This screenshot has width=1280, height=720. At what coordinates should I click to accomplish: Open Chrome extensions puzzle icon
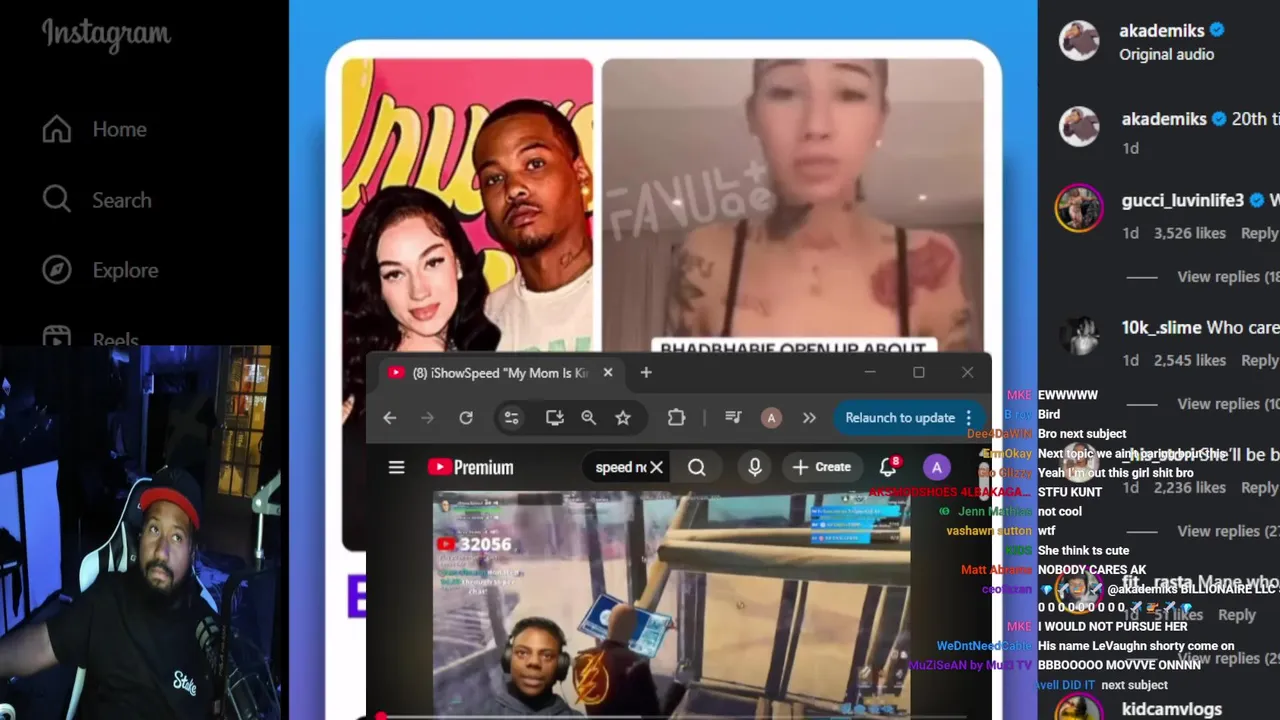point(676,418)
